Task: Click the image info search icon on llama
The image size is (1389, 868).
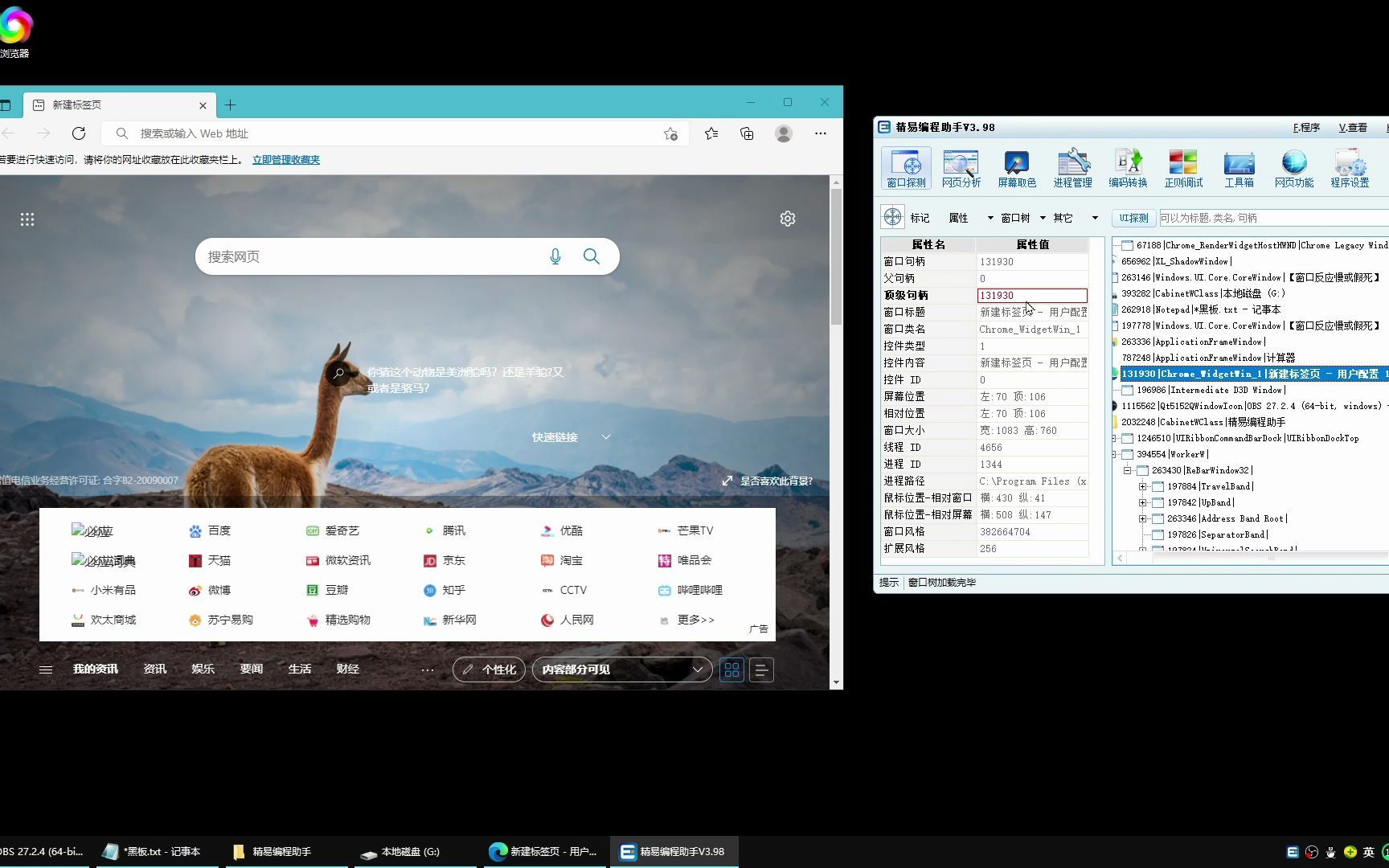Action: click(338, 374)
